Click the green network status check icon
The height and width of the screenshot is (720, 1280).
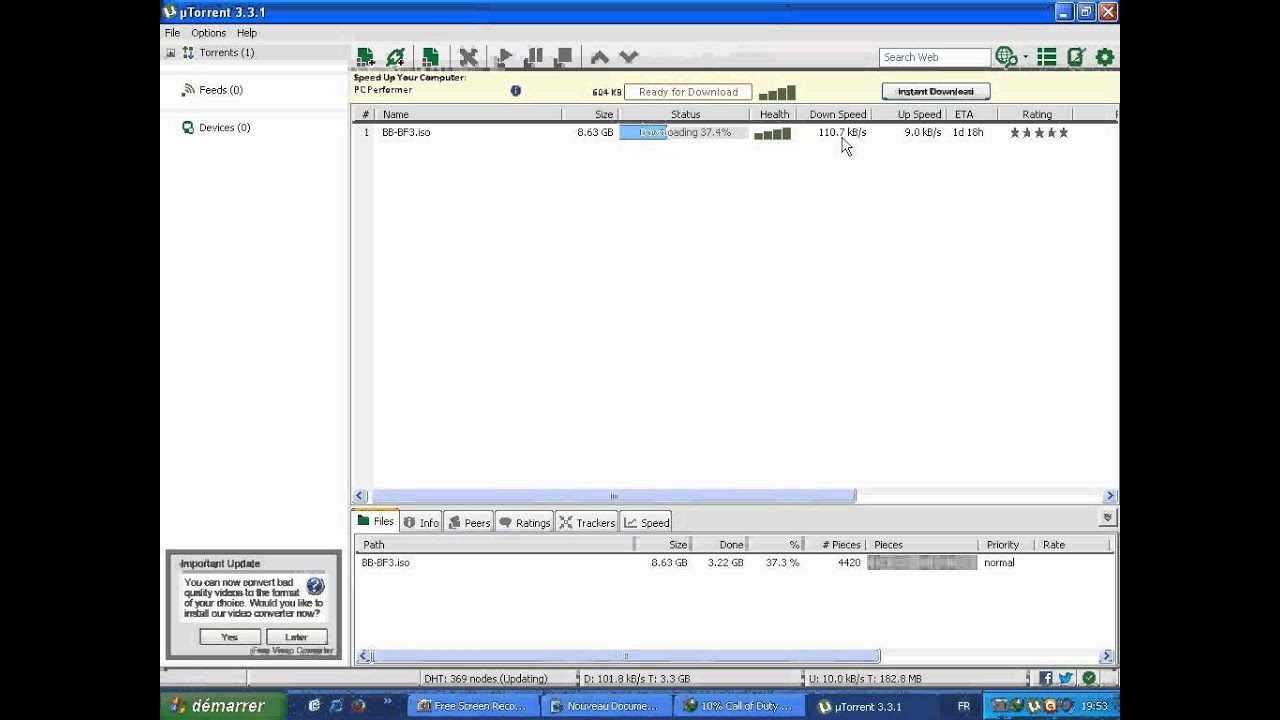click(x=1089, y=678)
